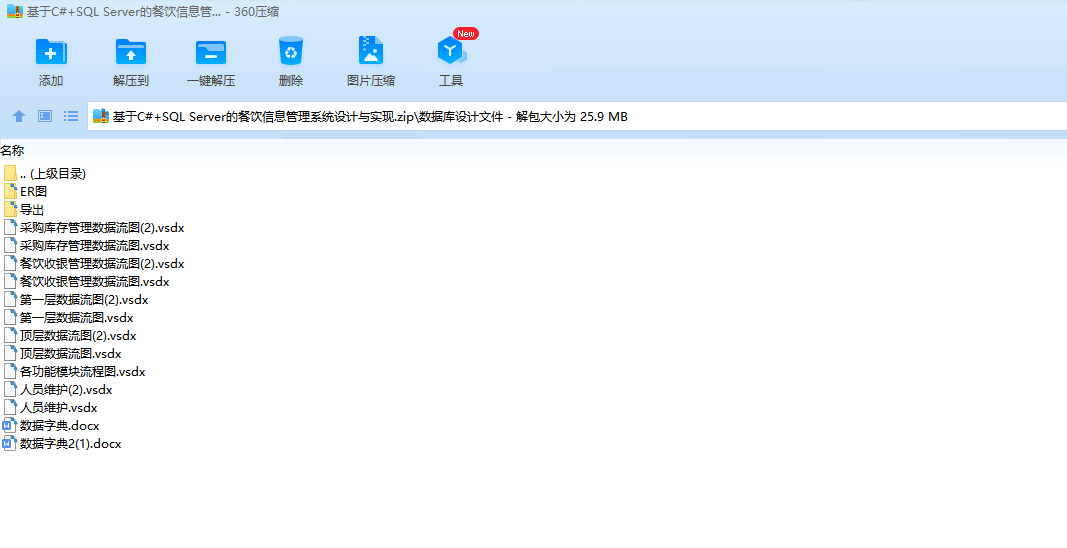Select 餐饮收银管理数据流图(2).vsdx file
Viewport: 1067px width, 548px height.
94,263
